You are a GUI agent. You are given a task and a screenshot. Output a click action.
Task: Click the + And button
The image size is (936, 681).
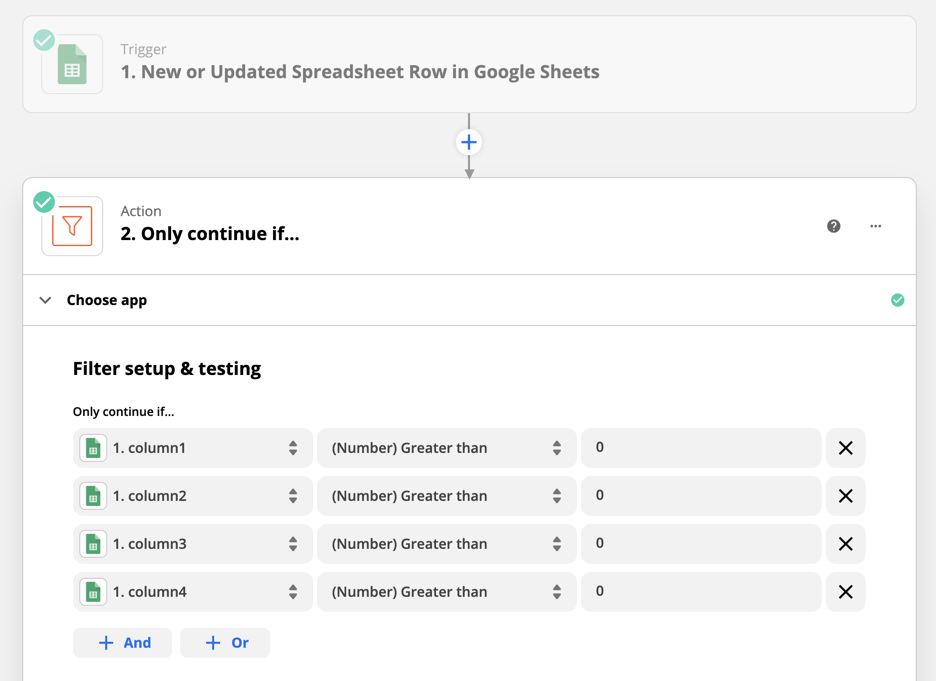click(x=123, y=643)
